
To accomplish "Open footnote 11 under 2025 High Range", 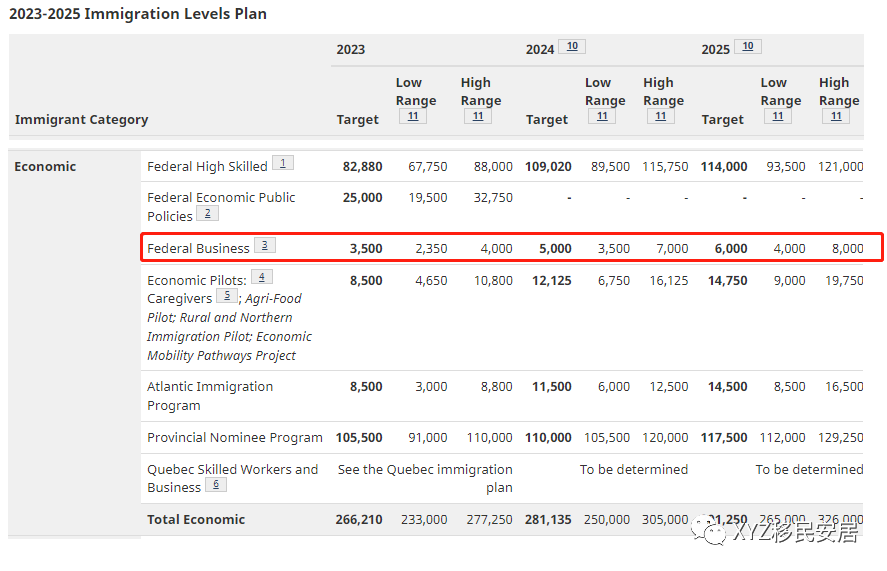I will (x=836, y=116).
